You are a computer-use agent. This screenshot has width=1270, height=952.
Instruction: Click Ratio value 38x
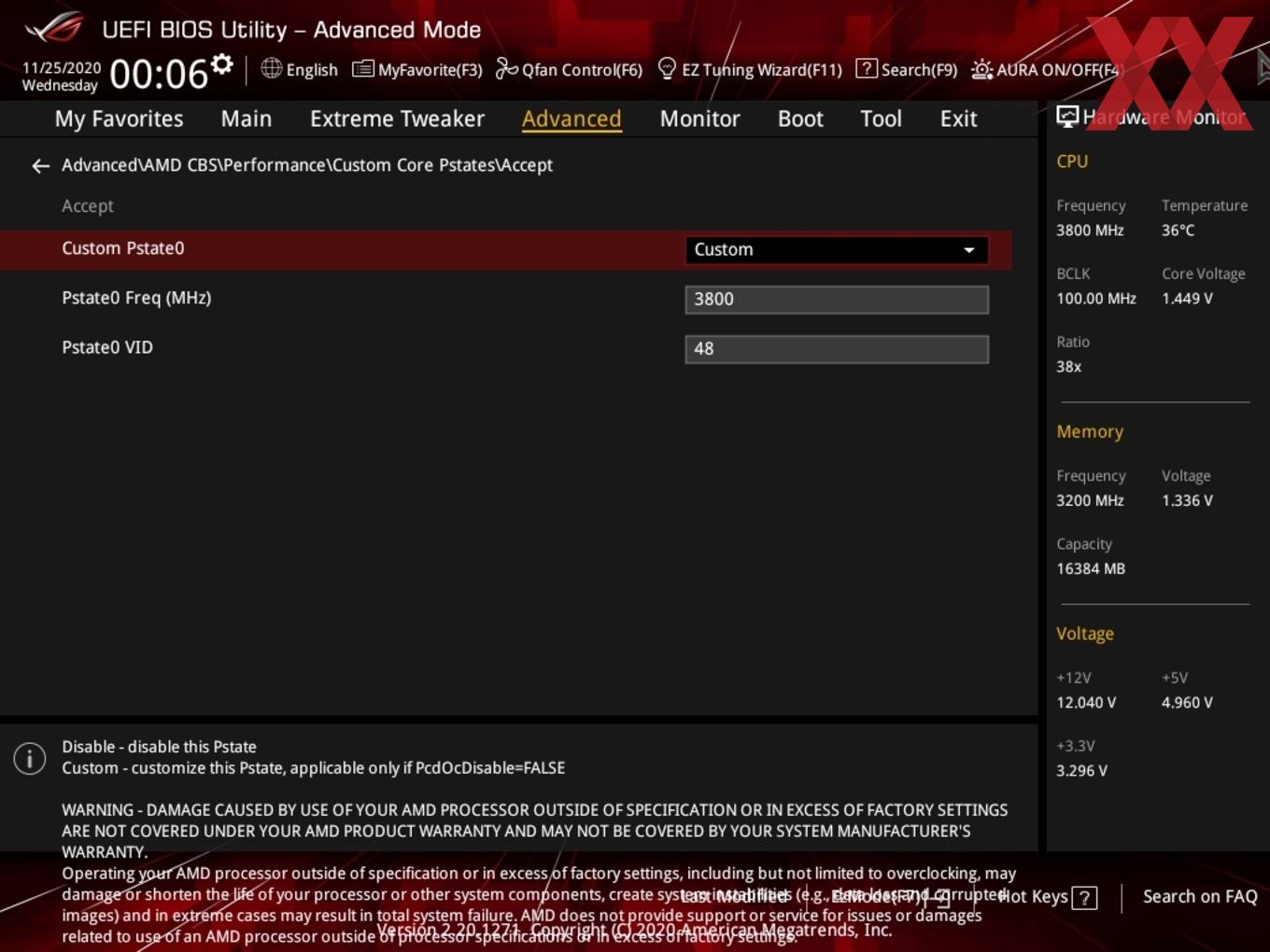1068,367
